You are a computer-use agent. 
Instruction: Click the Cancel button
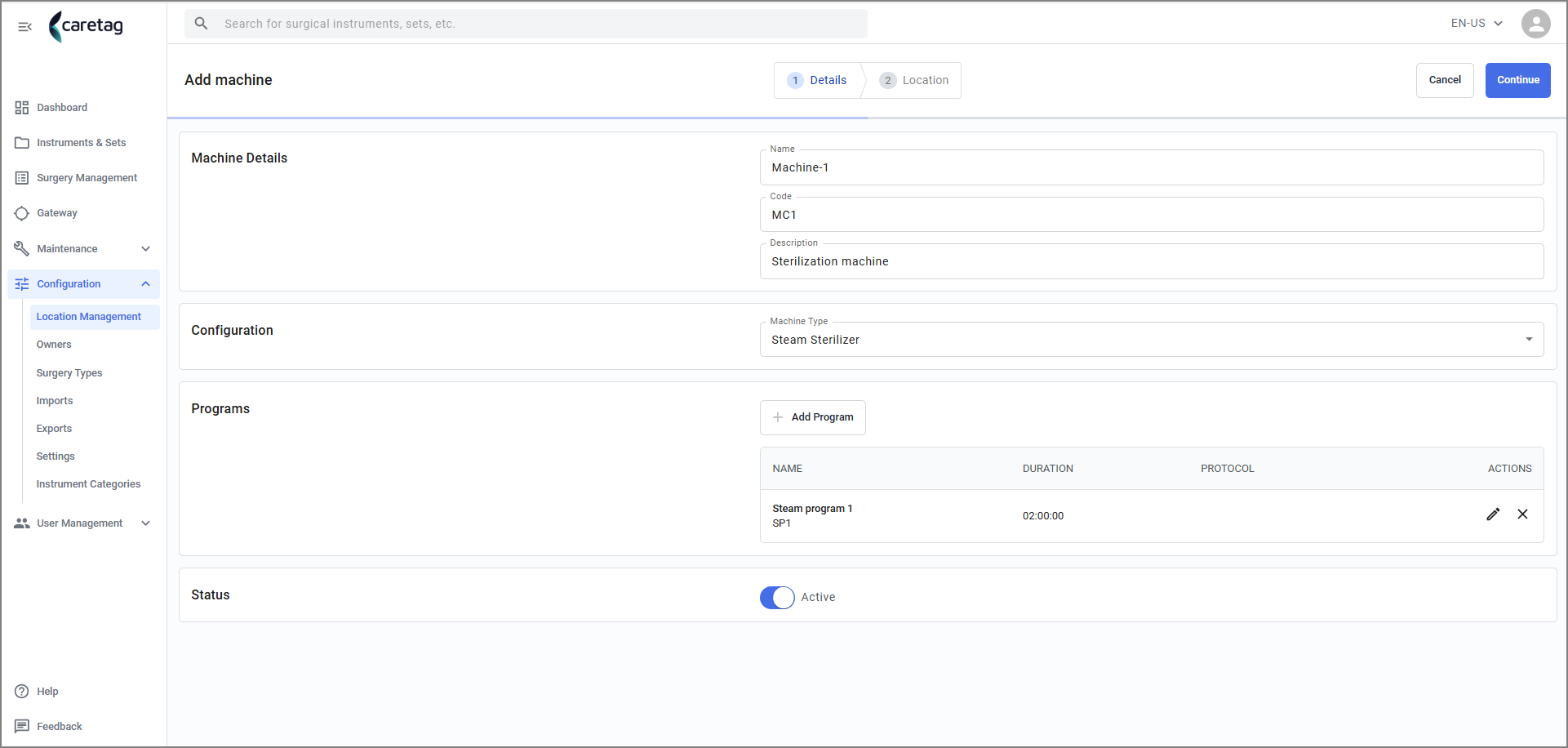coord(1445,80)
